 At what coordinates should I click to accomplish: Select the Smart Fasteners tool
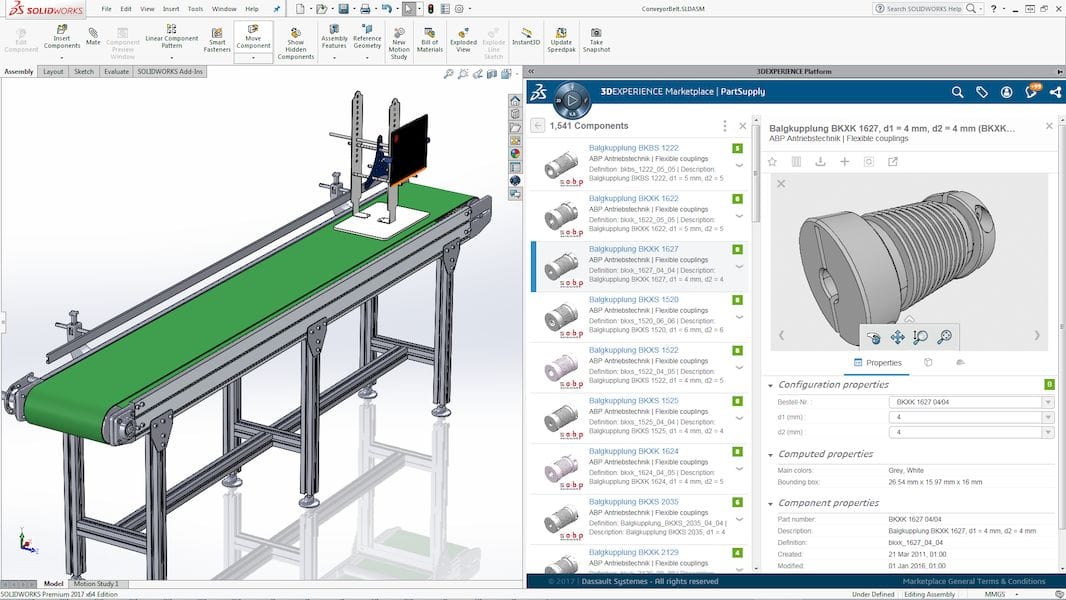pos(217,38)
